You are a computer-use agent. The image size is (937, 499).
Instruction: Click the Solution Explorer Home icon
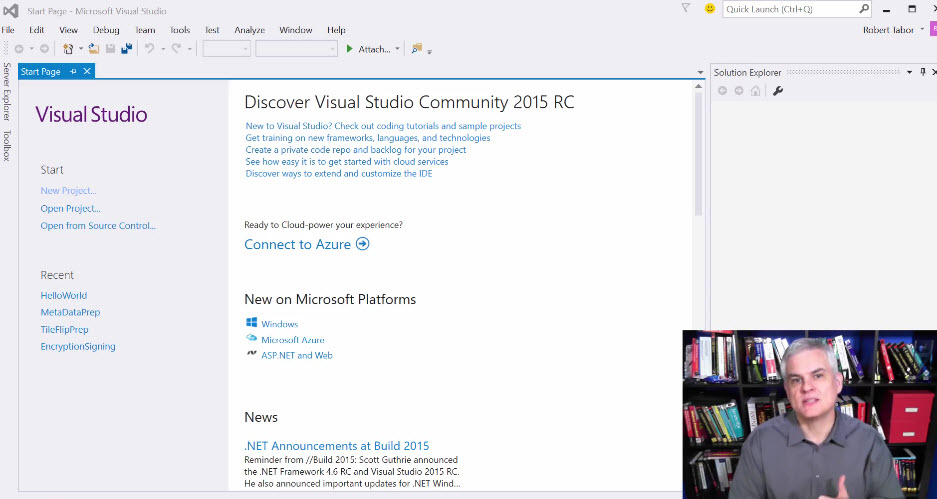click(756, 91)
